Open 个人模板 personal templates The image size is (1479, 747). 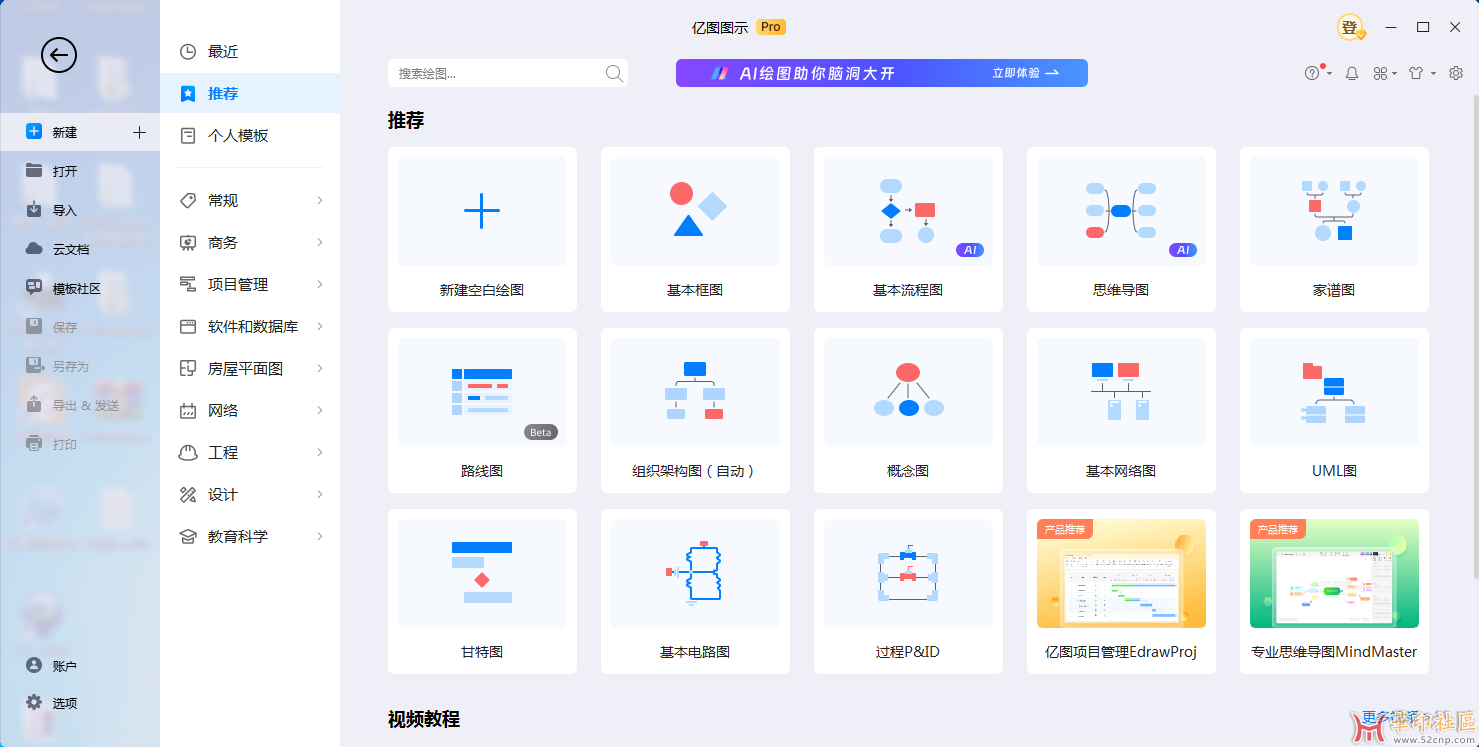coord(250,136)
